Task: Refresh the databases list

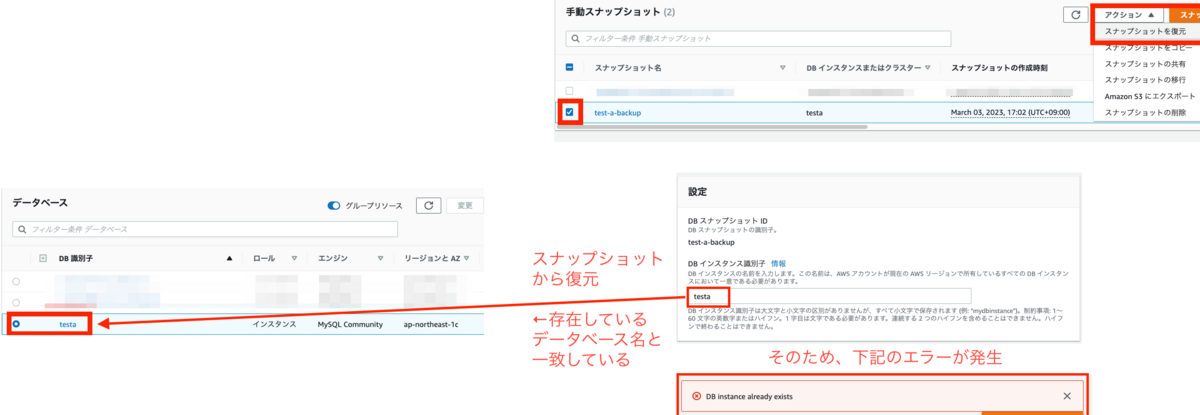Action: pos(428,205)
